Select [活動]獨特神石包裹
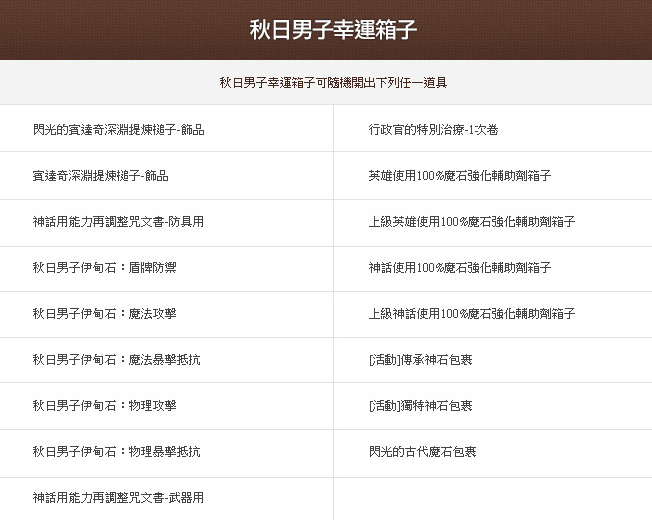The image size is (652, 520). click(420, 406)
